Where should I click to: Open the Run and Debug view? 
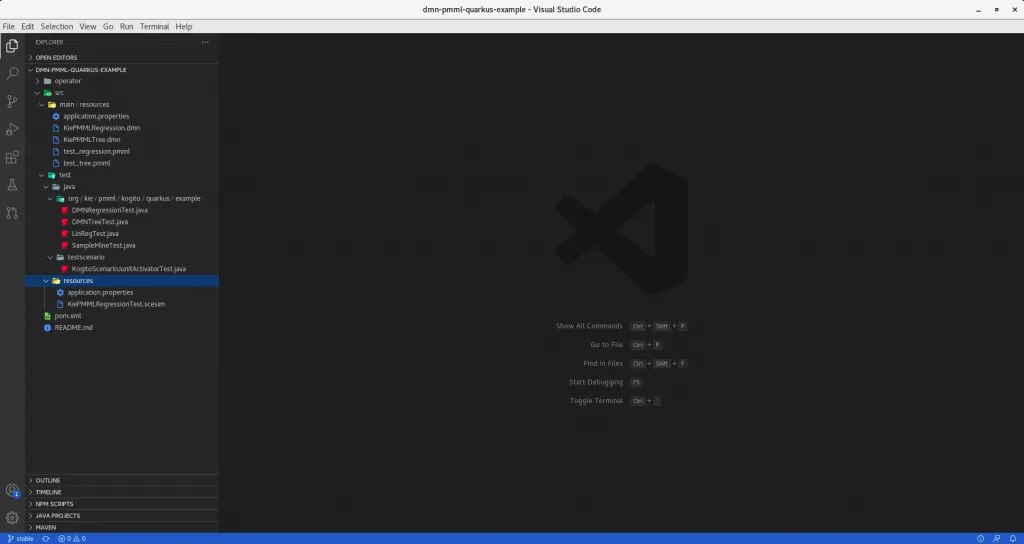12,129
